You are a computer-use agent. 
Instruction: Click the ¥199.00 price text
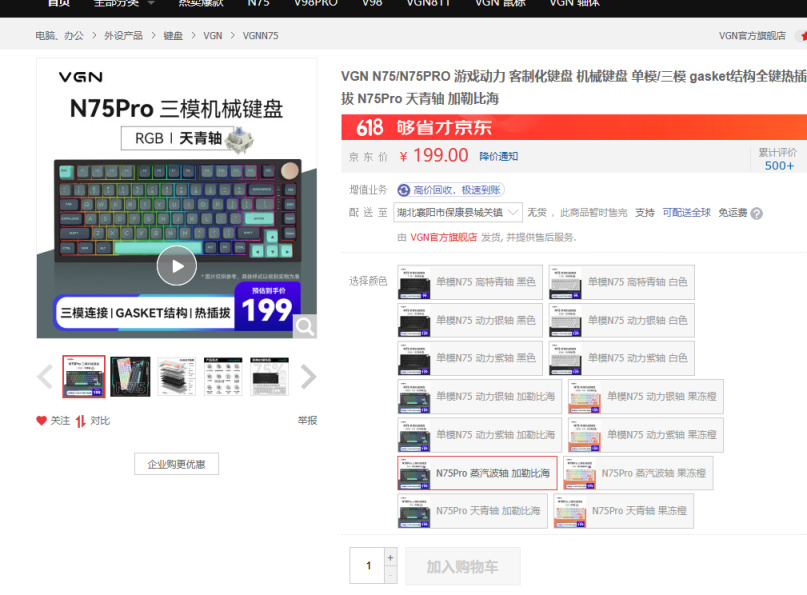[x=434, y=155]
